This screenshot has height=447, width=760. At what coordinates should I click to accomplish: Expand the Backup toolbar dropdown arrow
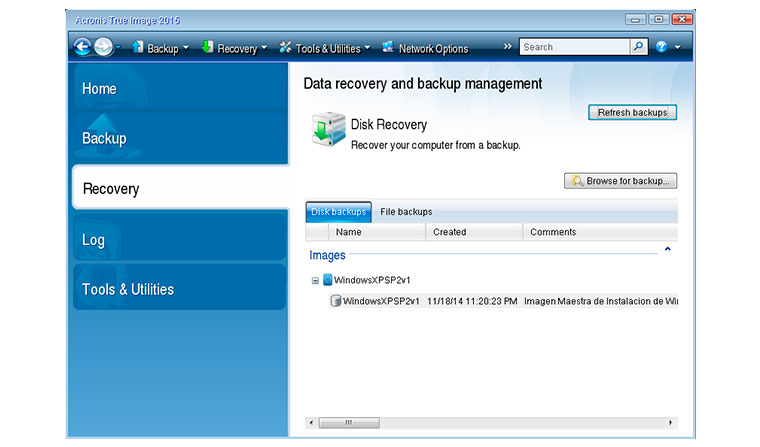(186, 48)
